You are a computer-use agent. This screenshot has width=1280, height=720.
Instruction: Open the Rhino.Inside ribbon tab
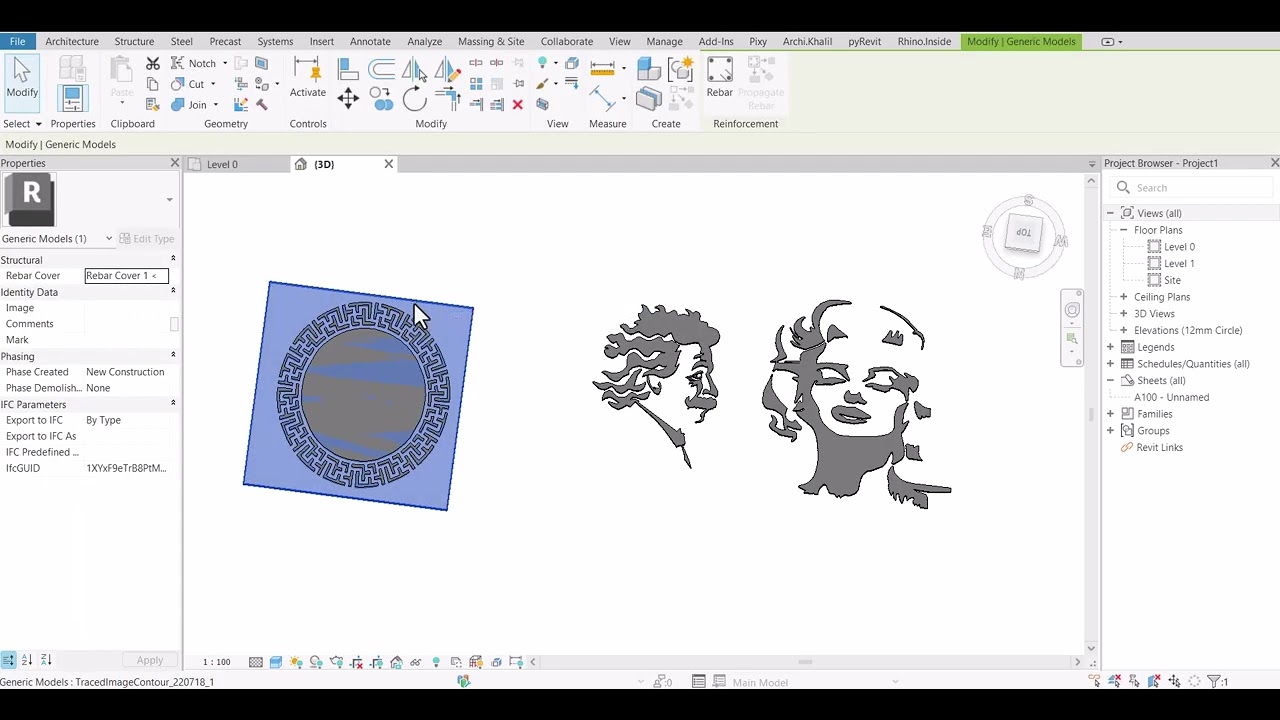pos(924,41)
